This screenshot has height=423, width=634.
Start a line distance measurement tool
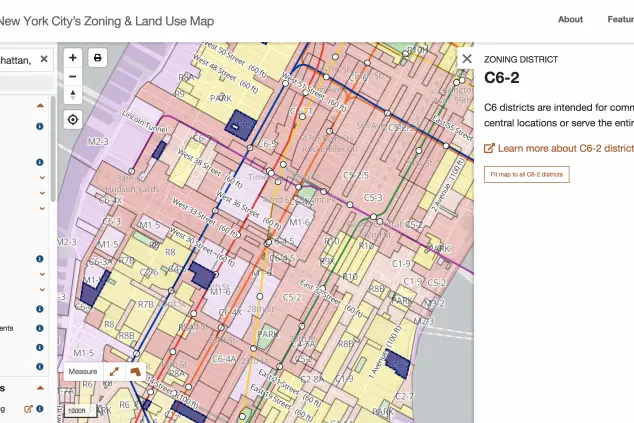(114, 371)
